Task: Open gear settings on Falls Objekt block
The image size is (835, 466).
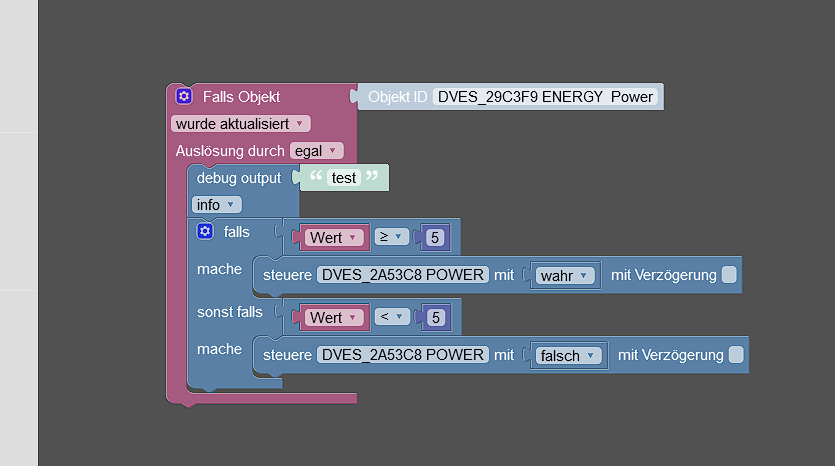Action: [184, 96]
